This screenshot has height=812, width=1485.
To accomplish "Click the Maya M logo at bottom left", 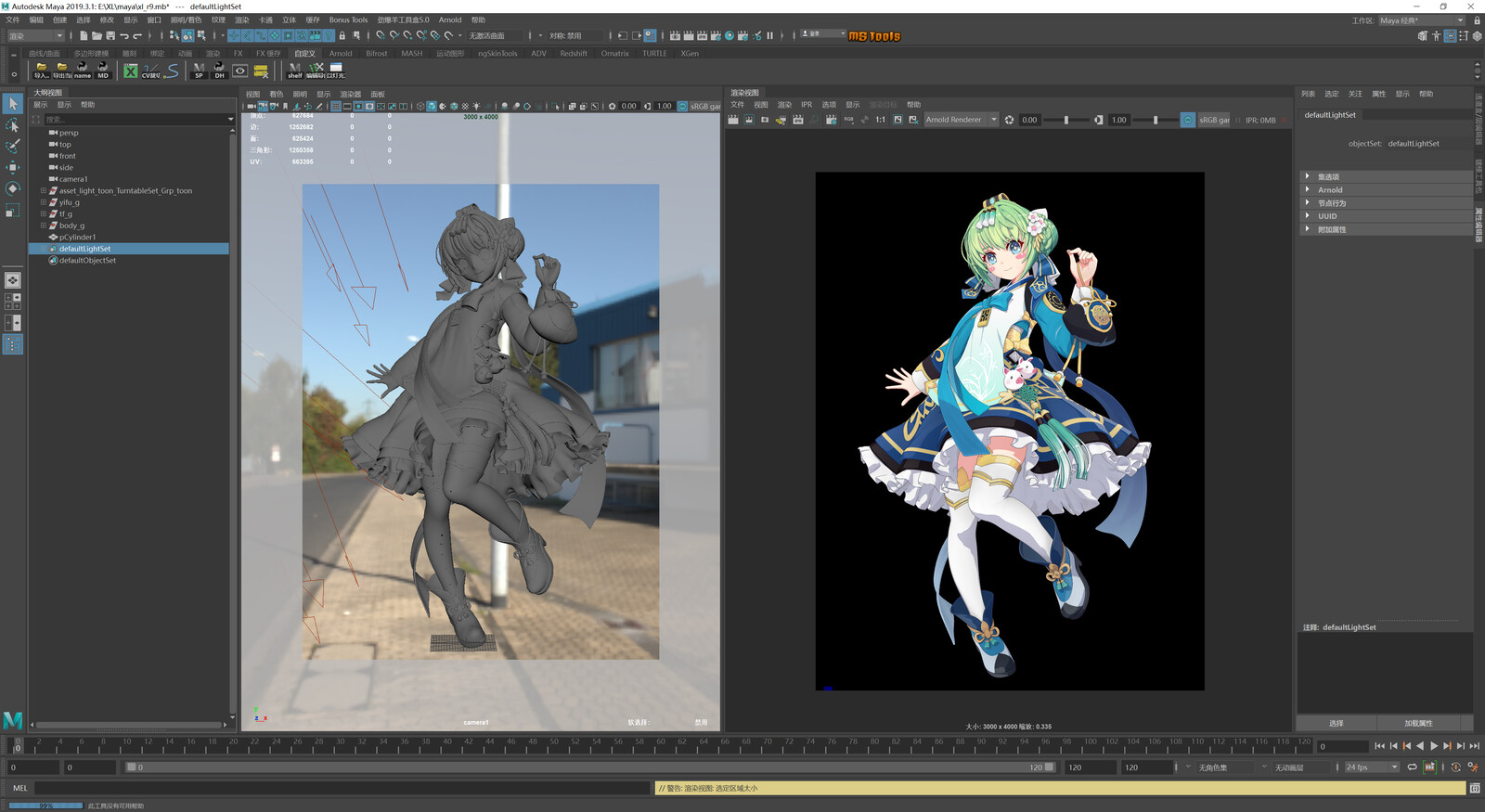I will point(12,720).
